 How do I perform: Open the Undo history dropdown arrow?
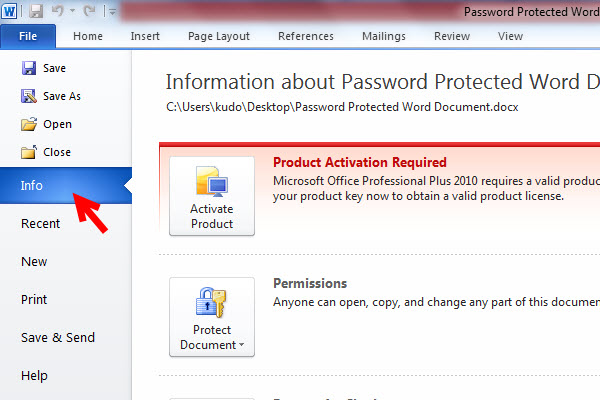click(72, 12)
